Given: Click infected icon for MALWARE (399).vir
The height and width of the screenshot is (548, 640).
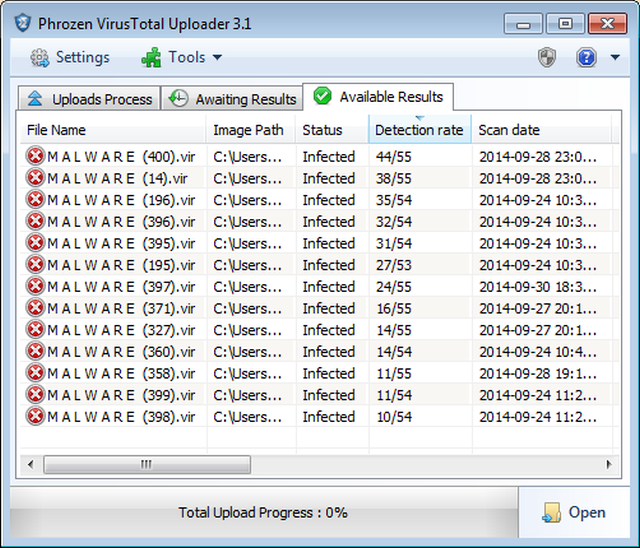Looking at the screenshot, I should pyautogui.click(x=35, y=394).
